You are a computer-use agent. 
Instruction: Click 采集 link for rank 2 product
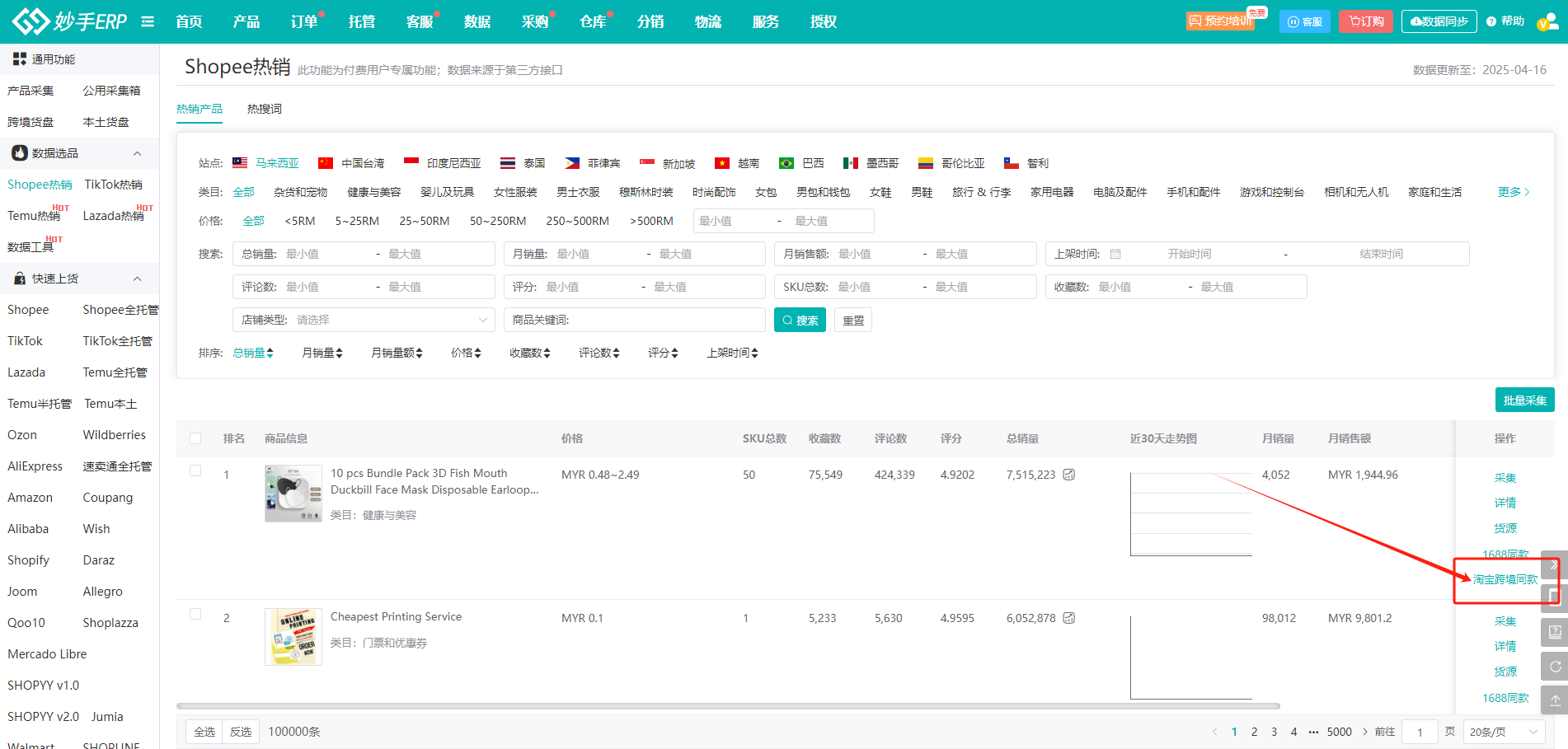1505,621
